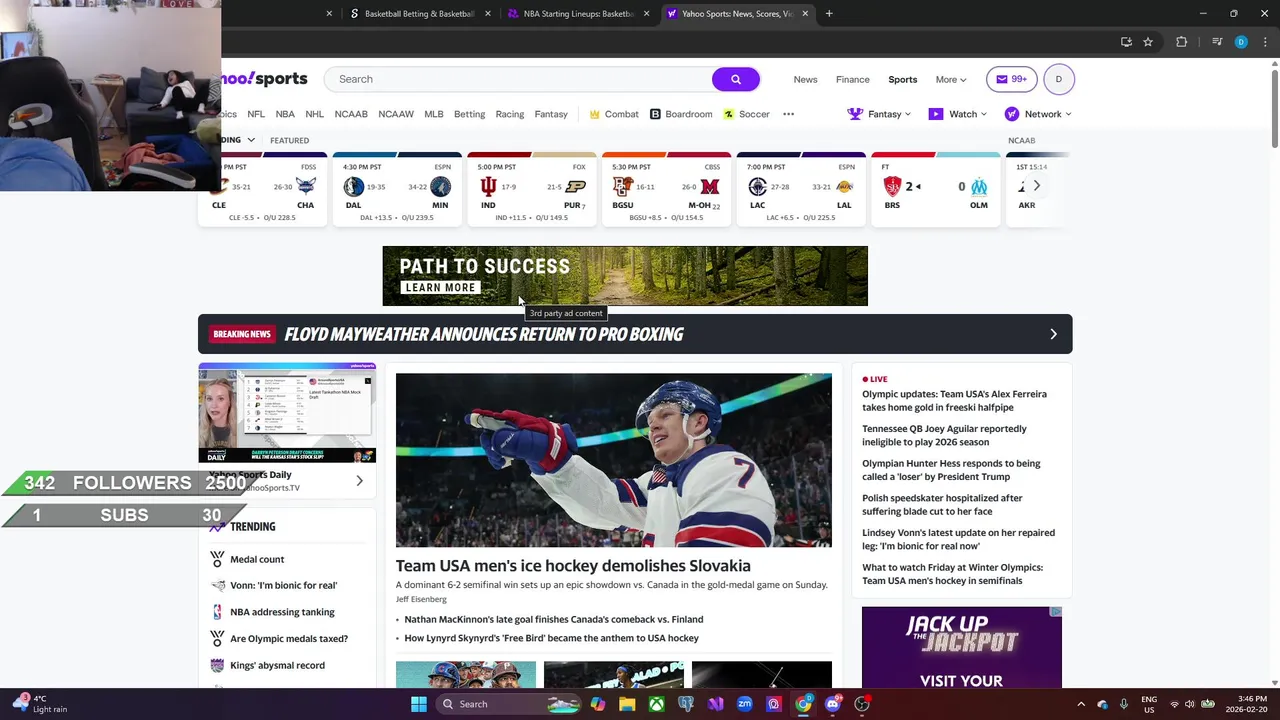
Task: Open Nathan MacKinnon late goal story
Action: 553,619
